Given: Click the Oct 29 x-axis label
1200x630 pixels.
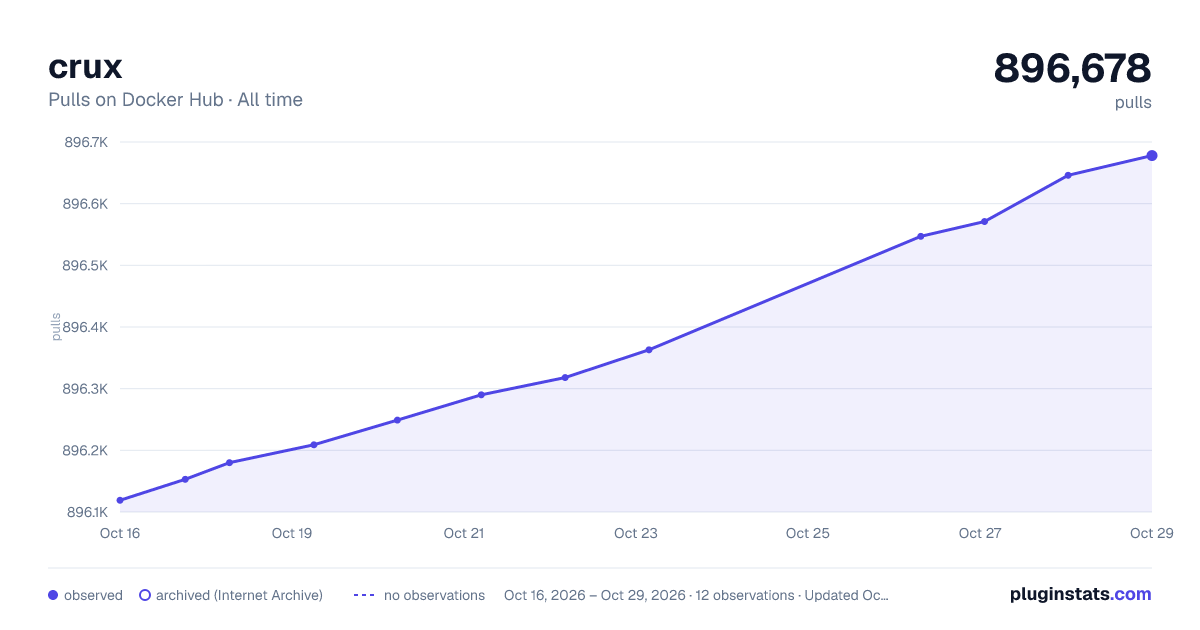Looking at the screenshot, I should [x=1150, y=533].
